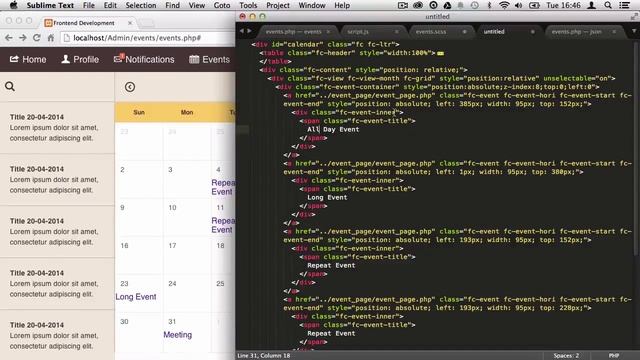Screen dimensions: 640x360
Task: Open the Tools menu
Action: (x=248, y=5)
